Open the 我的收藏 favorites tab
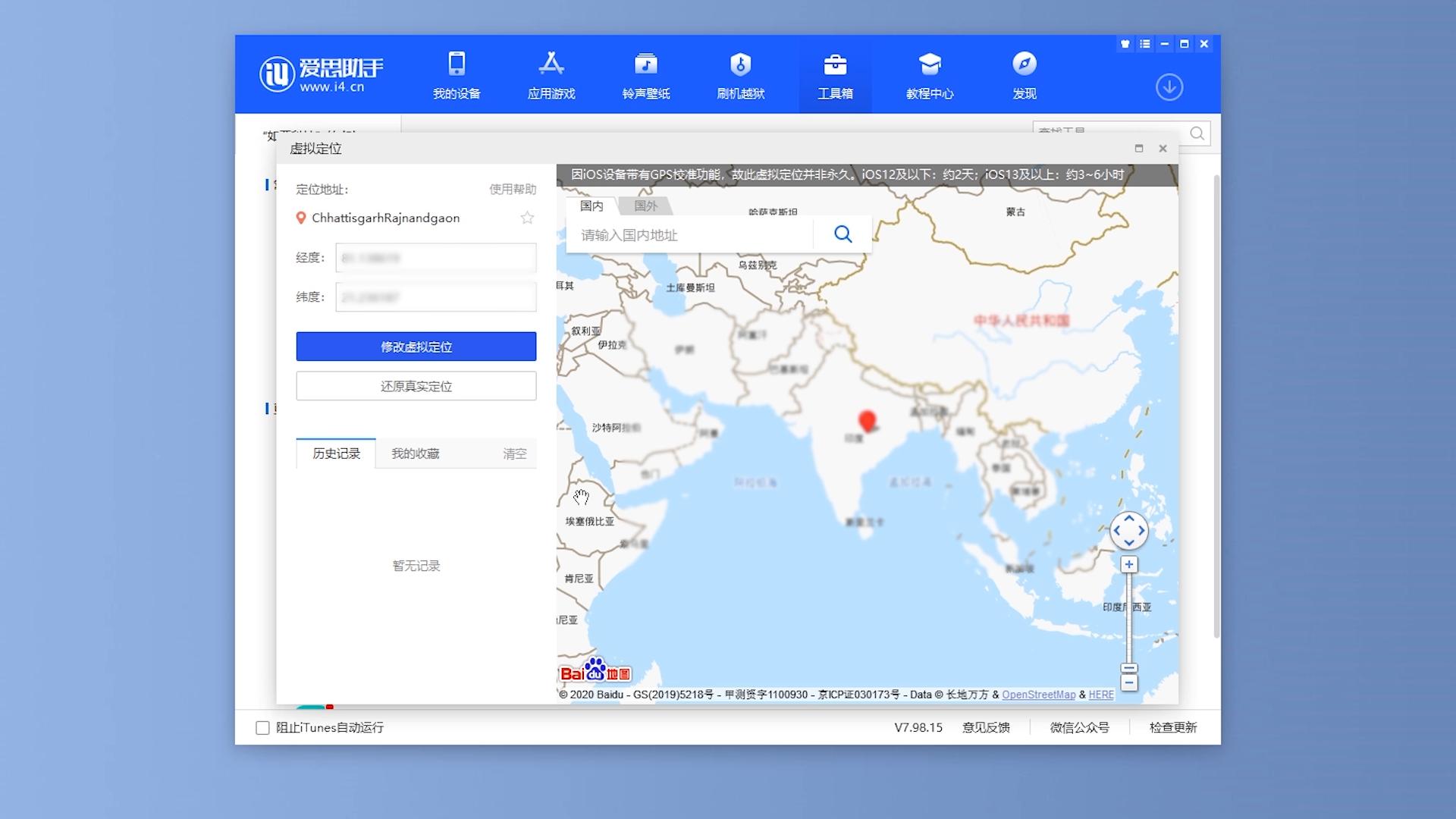The image size is (1456, 819). point(414,453)
